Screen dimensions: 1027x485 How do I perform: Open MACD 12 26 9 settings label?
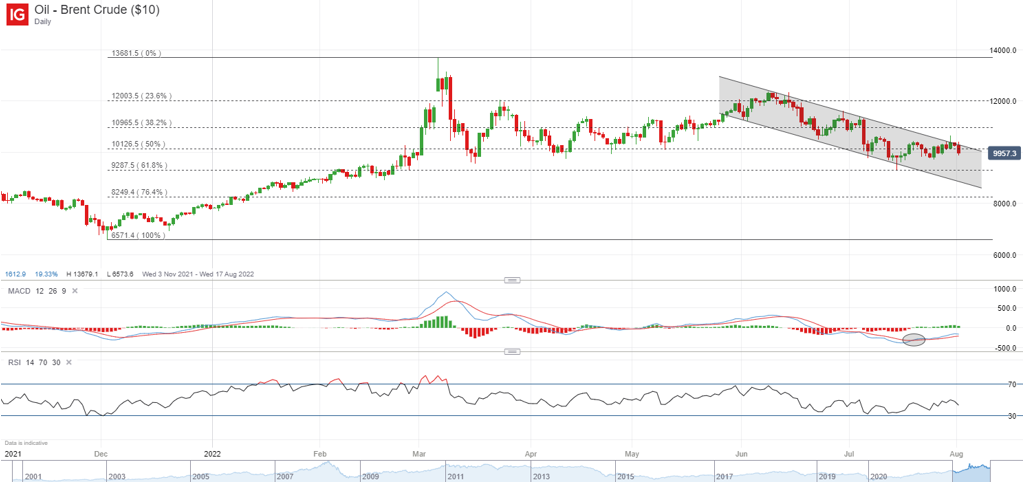pos(35,290)
